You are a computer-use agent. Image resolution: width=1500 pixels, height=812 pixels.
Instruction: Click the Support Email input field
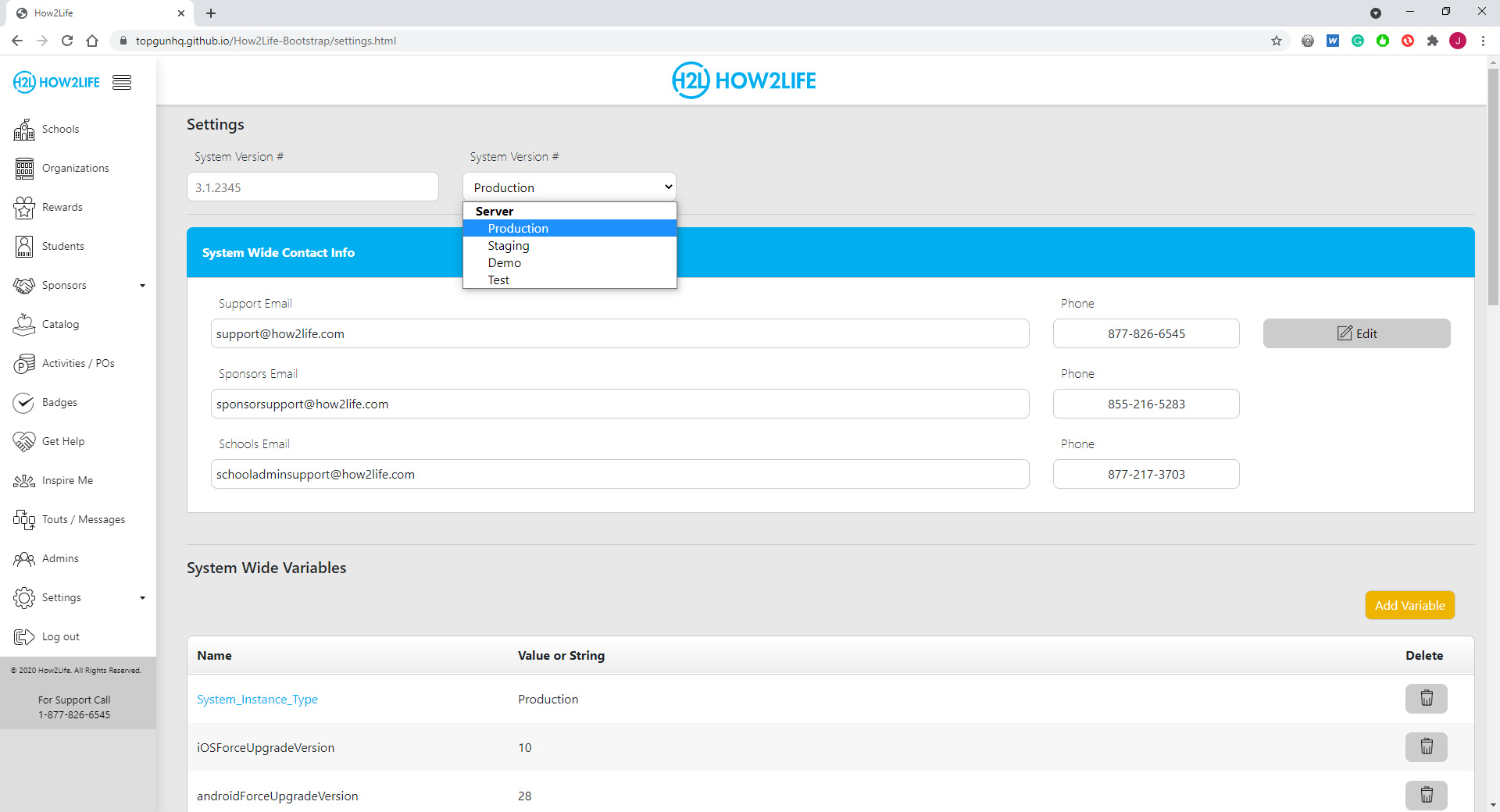620,333
